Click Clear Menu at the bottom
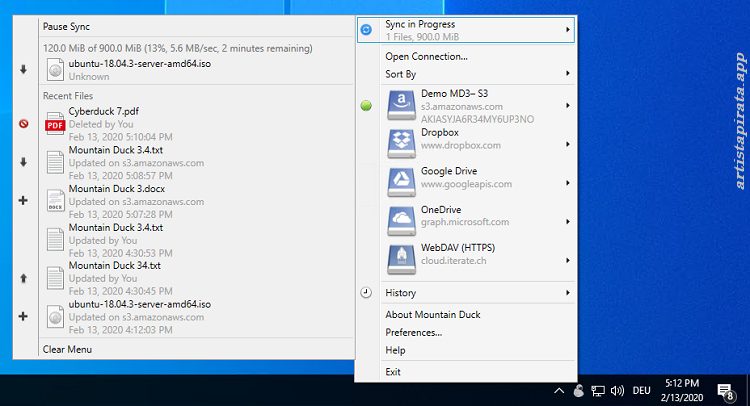This screenshot has width=750, height=406. 67,349
